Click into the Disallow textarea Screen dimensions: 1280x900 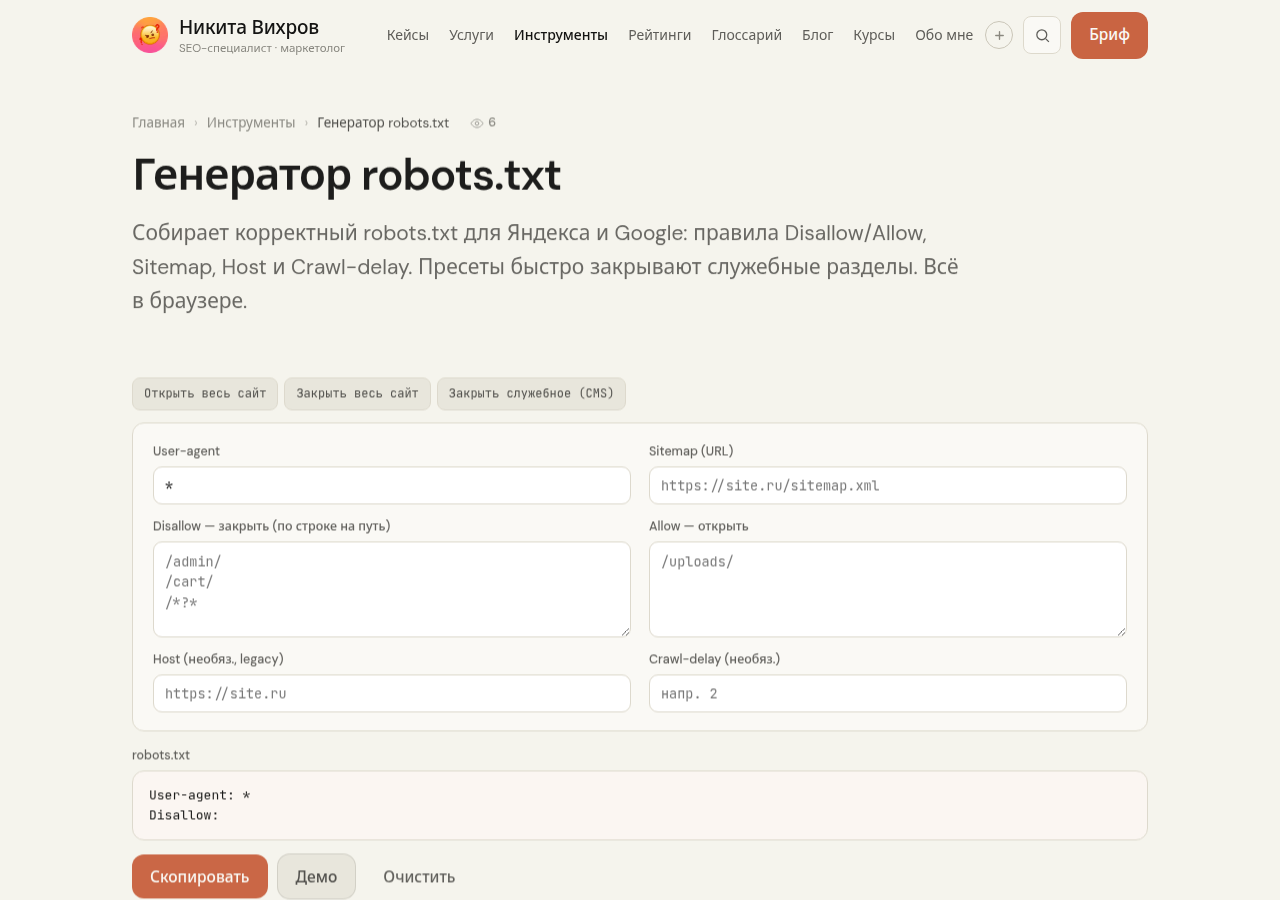392,589
